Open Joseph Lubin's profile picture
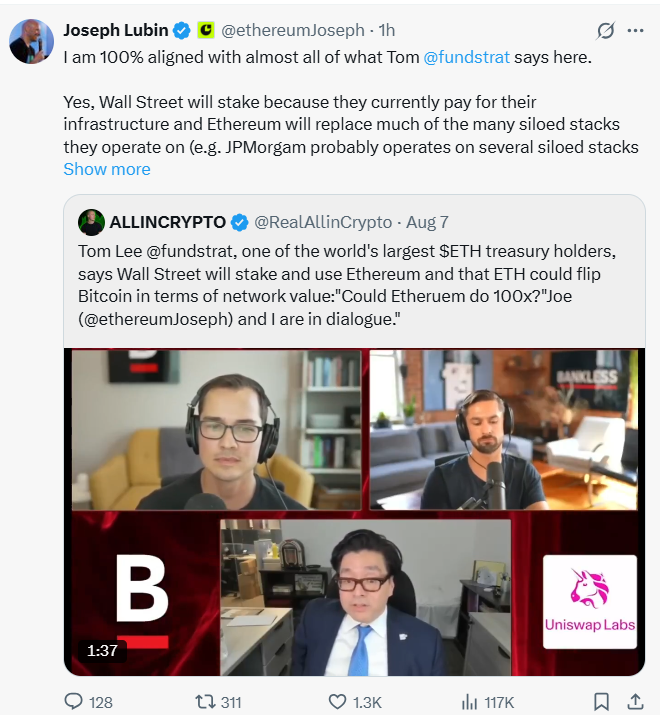 [x=31, y=41]
